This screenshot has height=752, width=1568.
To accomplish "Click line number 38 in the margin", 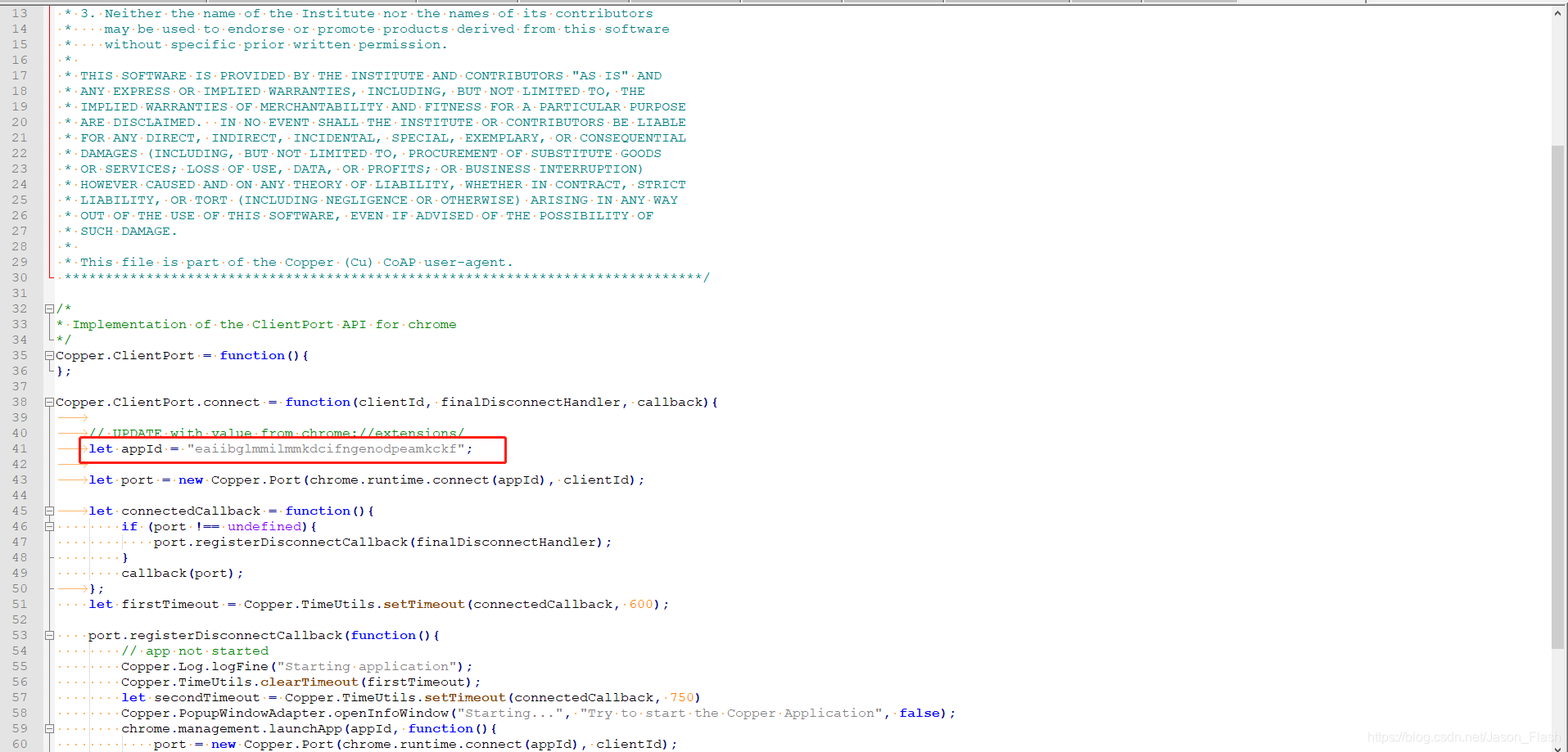I will pos(19,403).
